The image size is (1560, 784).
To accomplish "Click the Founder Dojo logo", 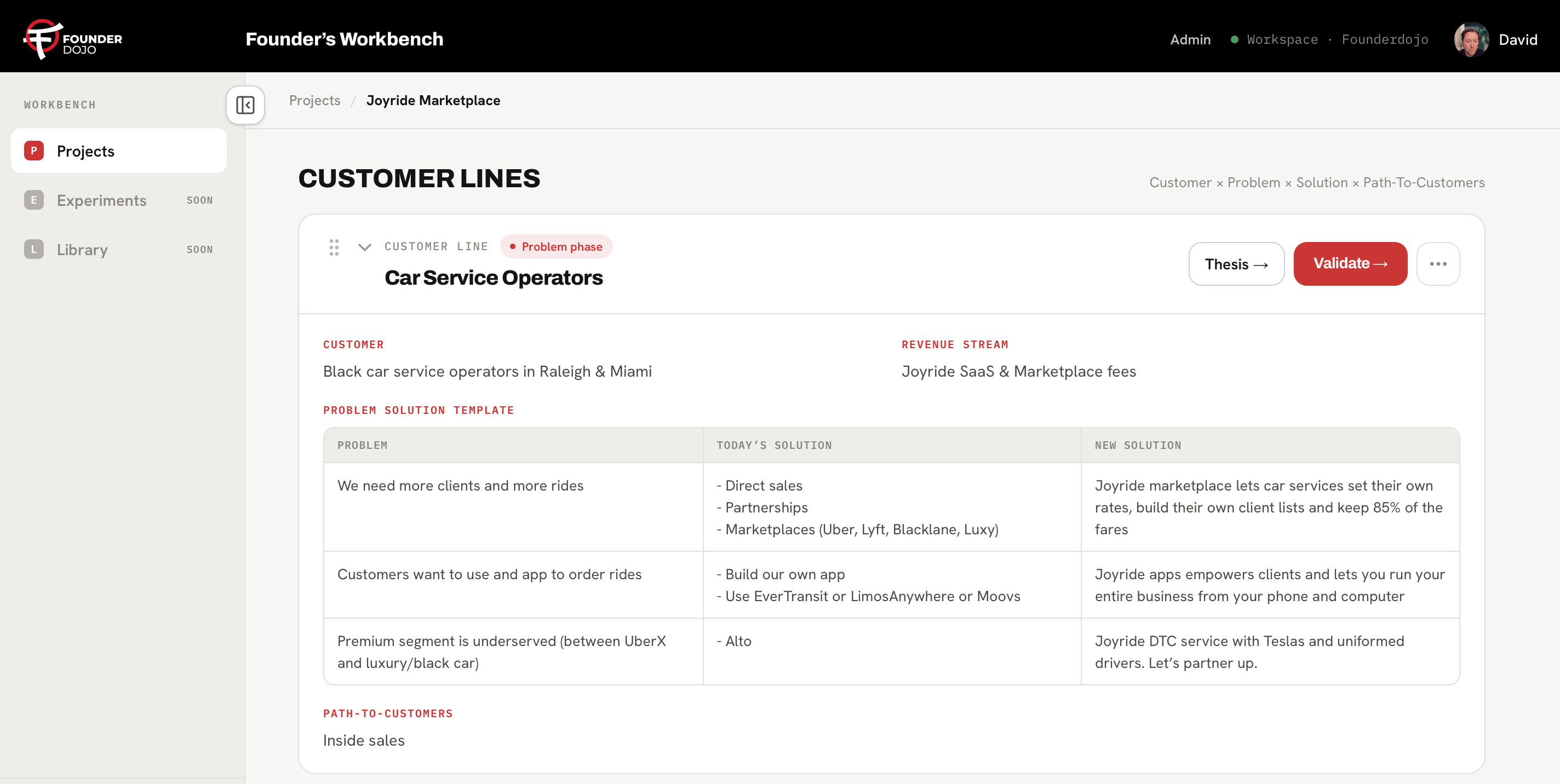I will pos(73,39).
